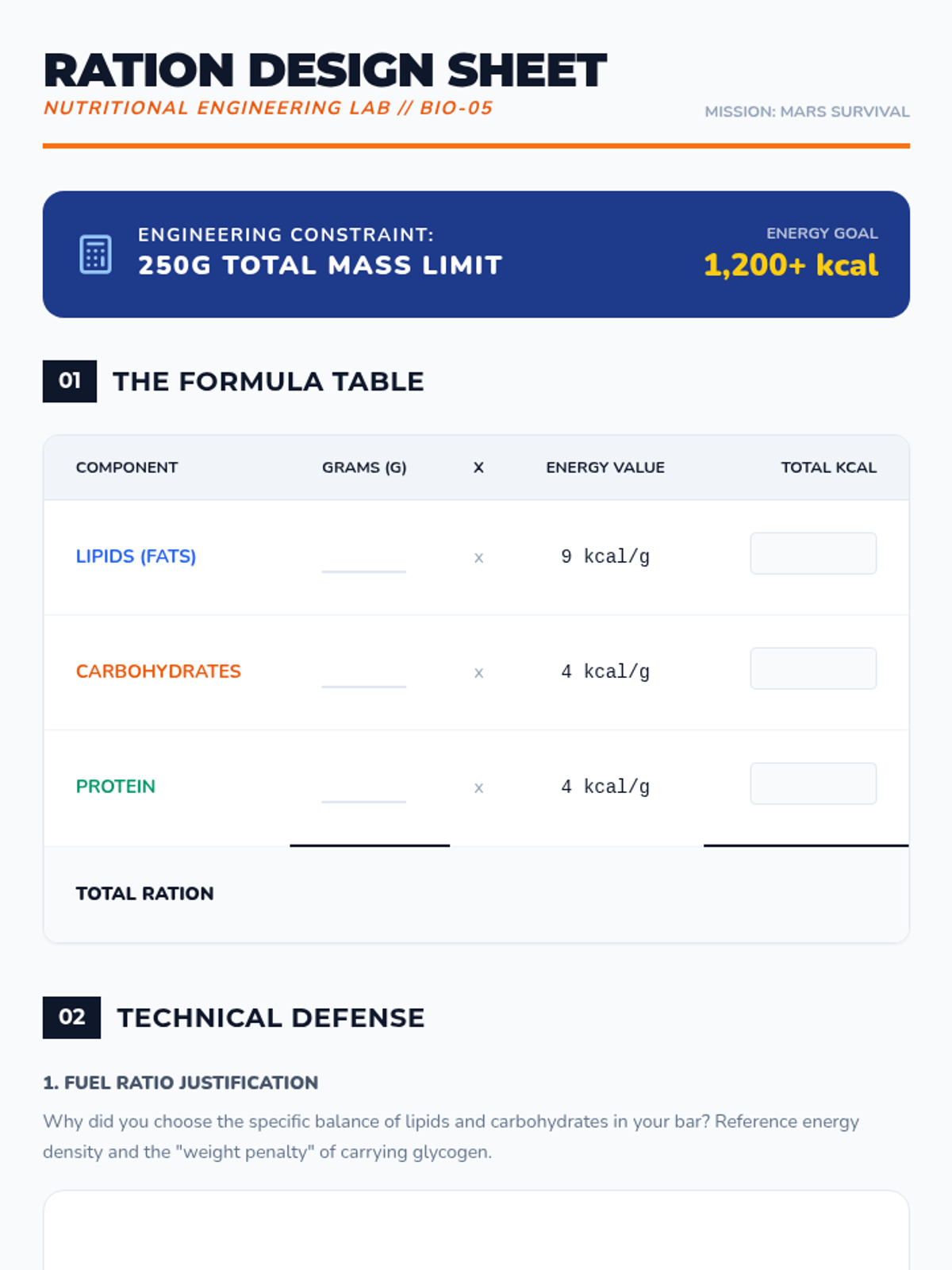Select the Carbohydrates total kcal box
Screen dimensions: 952x1270
(813, 668)
